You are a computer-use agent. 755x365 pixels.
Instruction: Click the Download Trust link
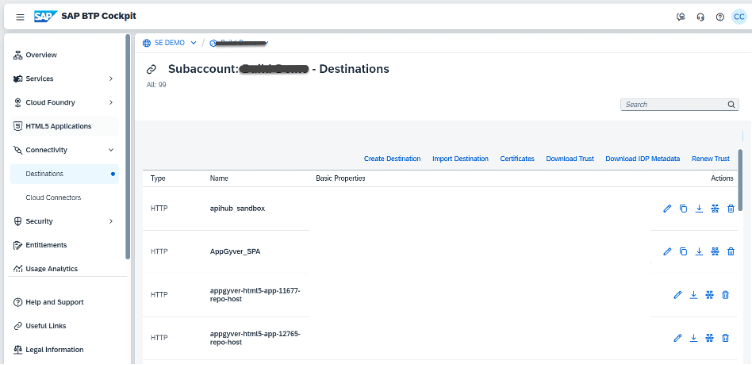pyautogui.click(x=570, y=159)
